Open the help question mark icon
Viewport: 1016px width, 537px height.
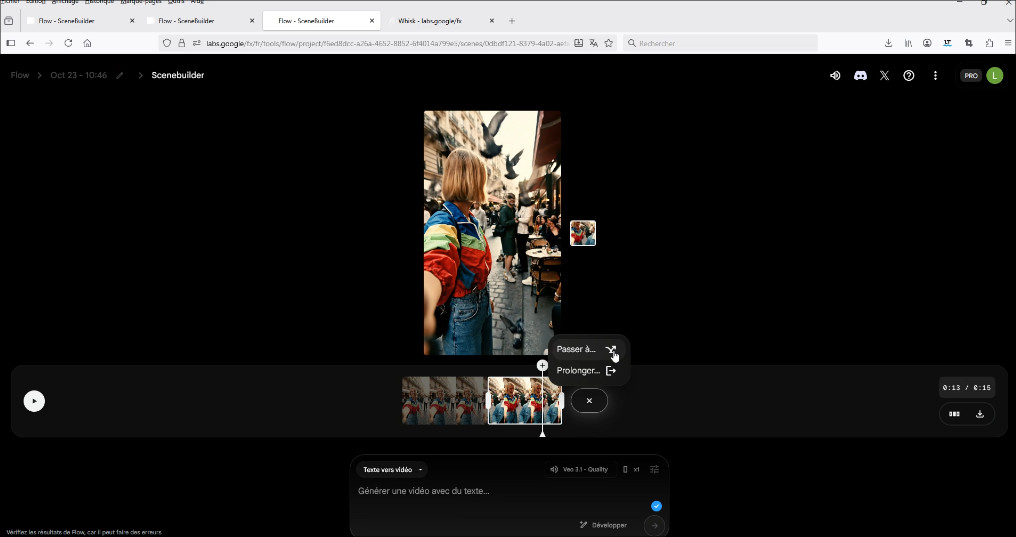coord(908,76)
